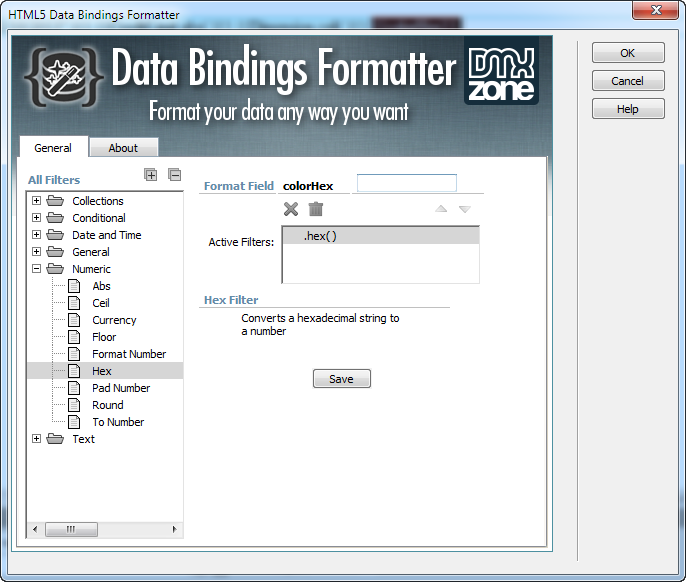Move filter up with up arrow
Image resolution: width=686 pixels, height=582 pixels.
click(x=441, y=209)
